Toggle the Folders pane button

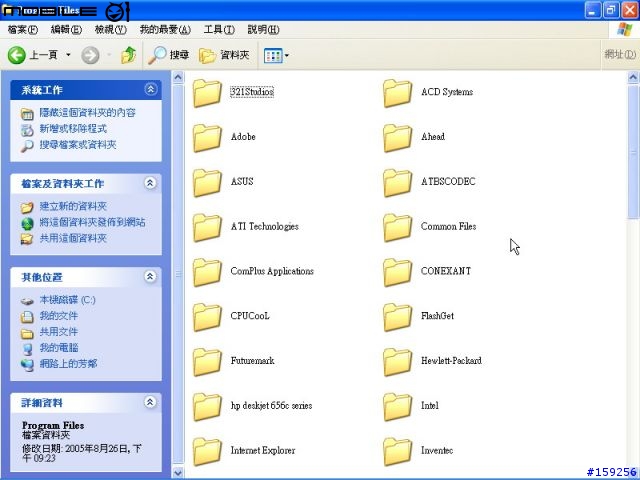pos(224,55)
